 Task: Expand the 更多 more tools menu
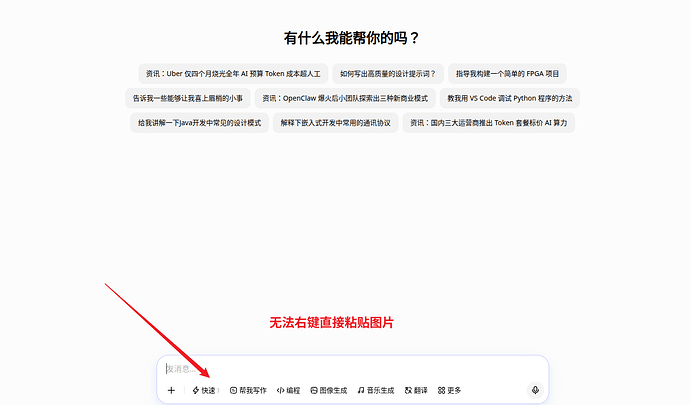coord(449,390)
